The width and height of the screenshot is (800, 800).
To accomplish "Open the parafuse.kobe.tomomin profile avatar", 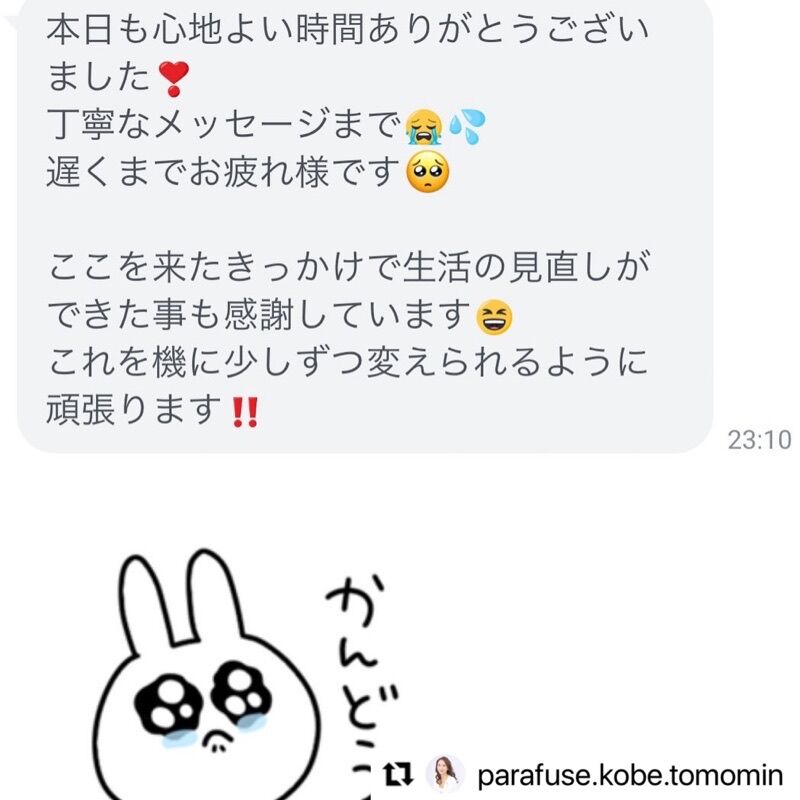I will click(445, 774).
